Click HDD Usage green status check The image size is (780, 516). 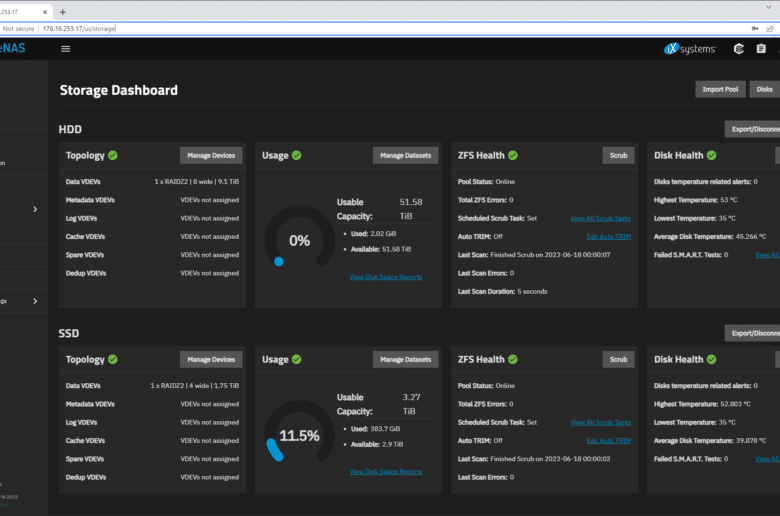pos(296,155)
